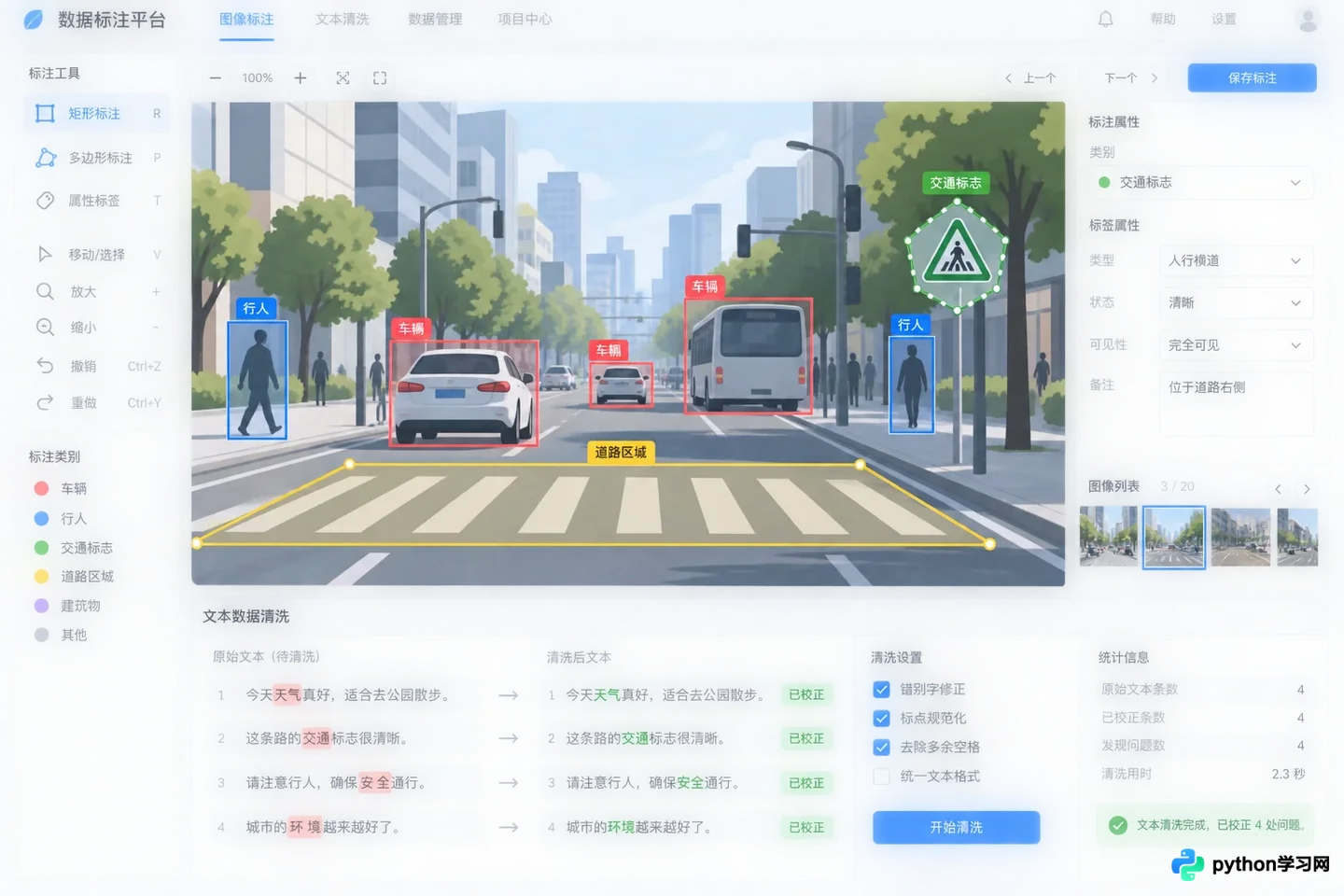Expand the 可见性 dropdown showing 完全可见

pos(1236,345)
